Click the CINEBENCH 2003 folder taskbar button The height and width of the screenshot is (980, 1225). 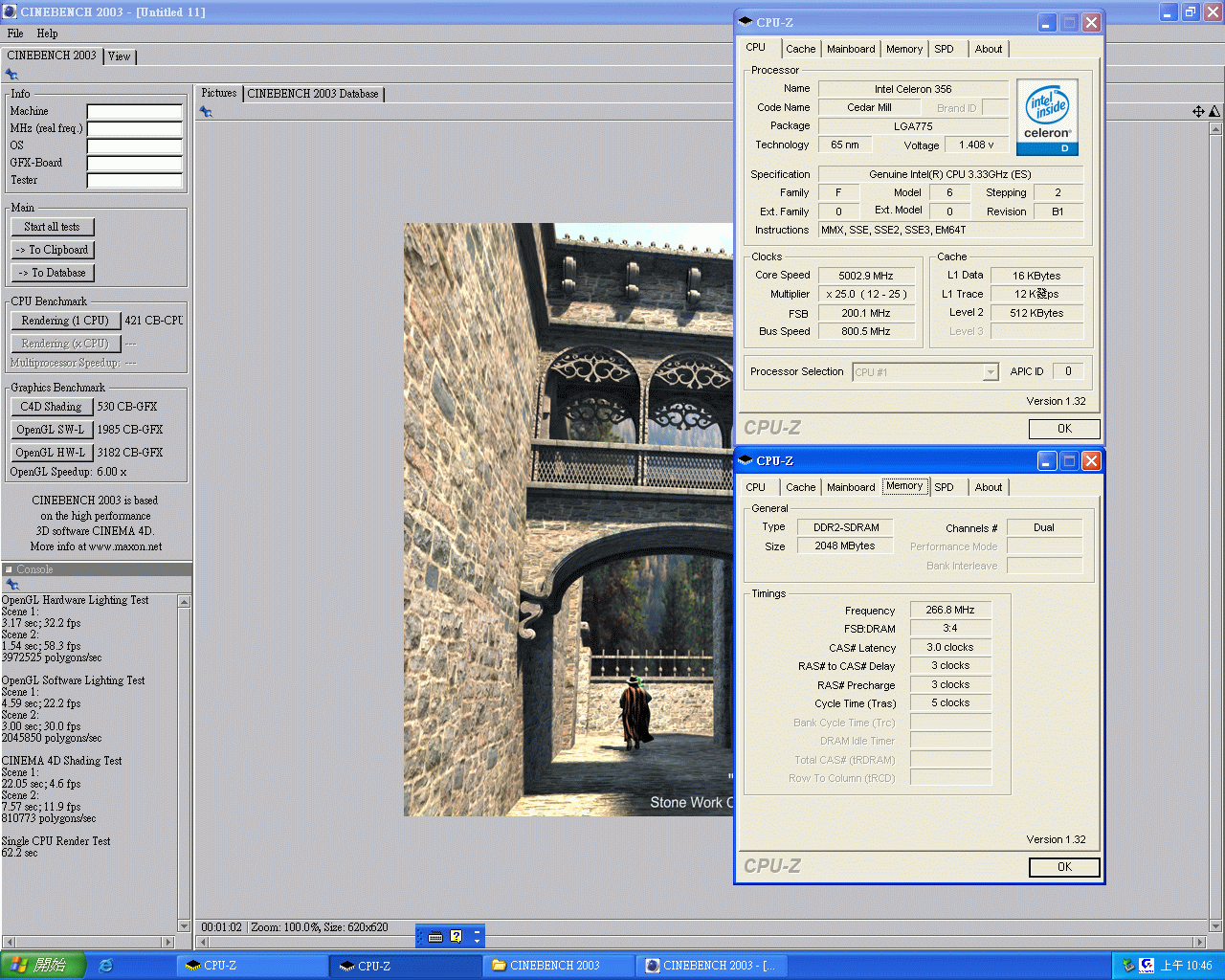click(559, 966)
